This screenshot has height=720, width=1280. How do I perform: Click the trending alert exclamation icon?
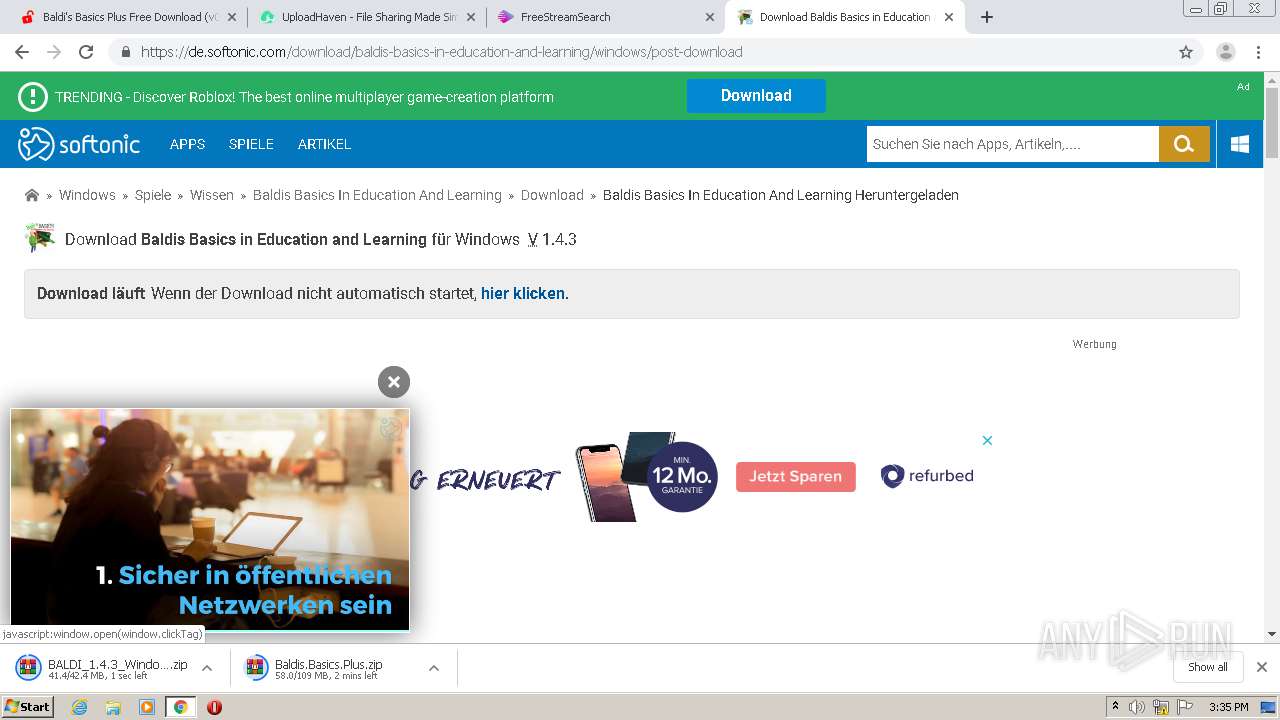(33, 97)
